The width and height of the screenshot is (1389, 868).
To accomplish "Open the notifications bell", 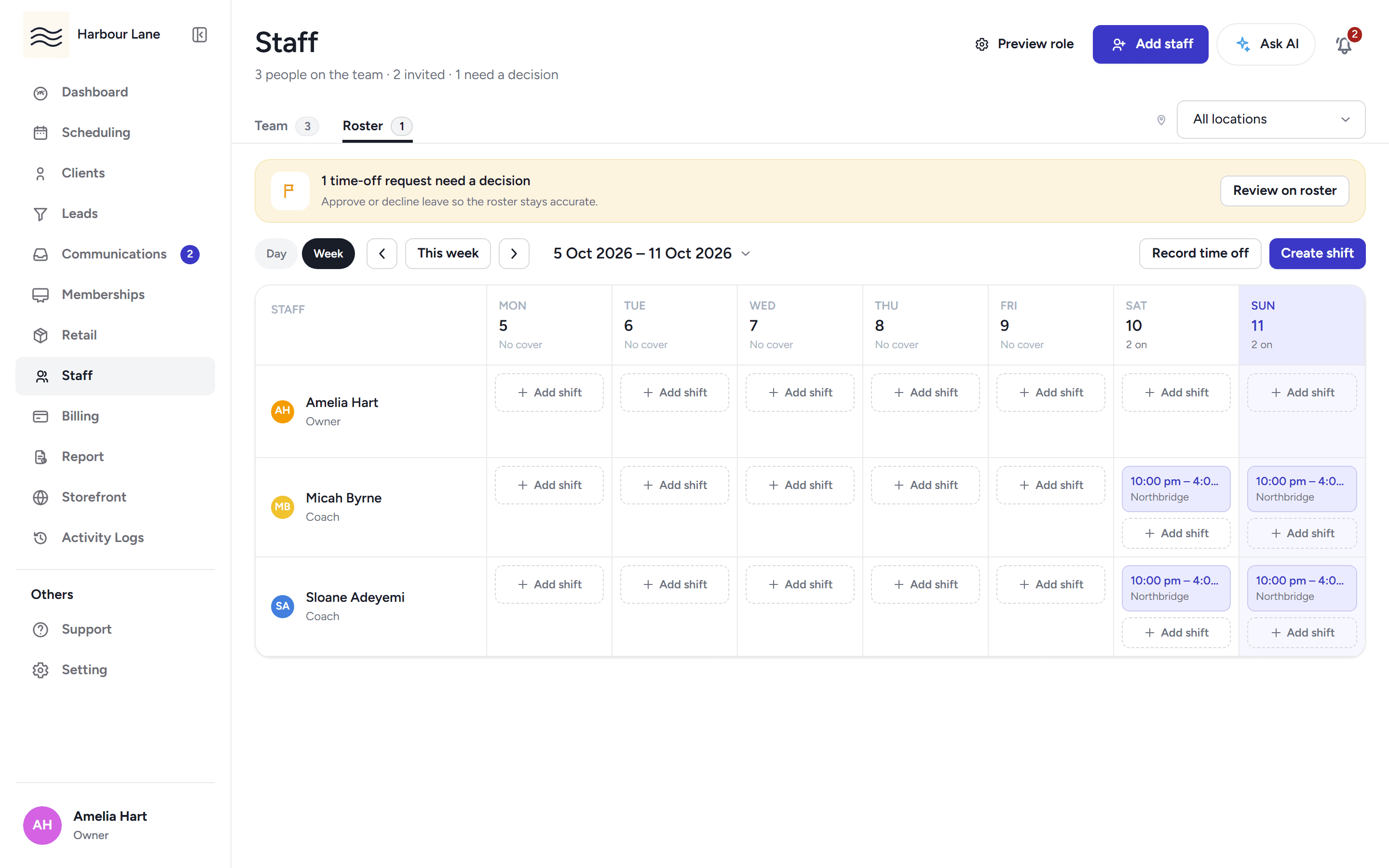I will coord(1344,44).
